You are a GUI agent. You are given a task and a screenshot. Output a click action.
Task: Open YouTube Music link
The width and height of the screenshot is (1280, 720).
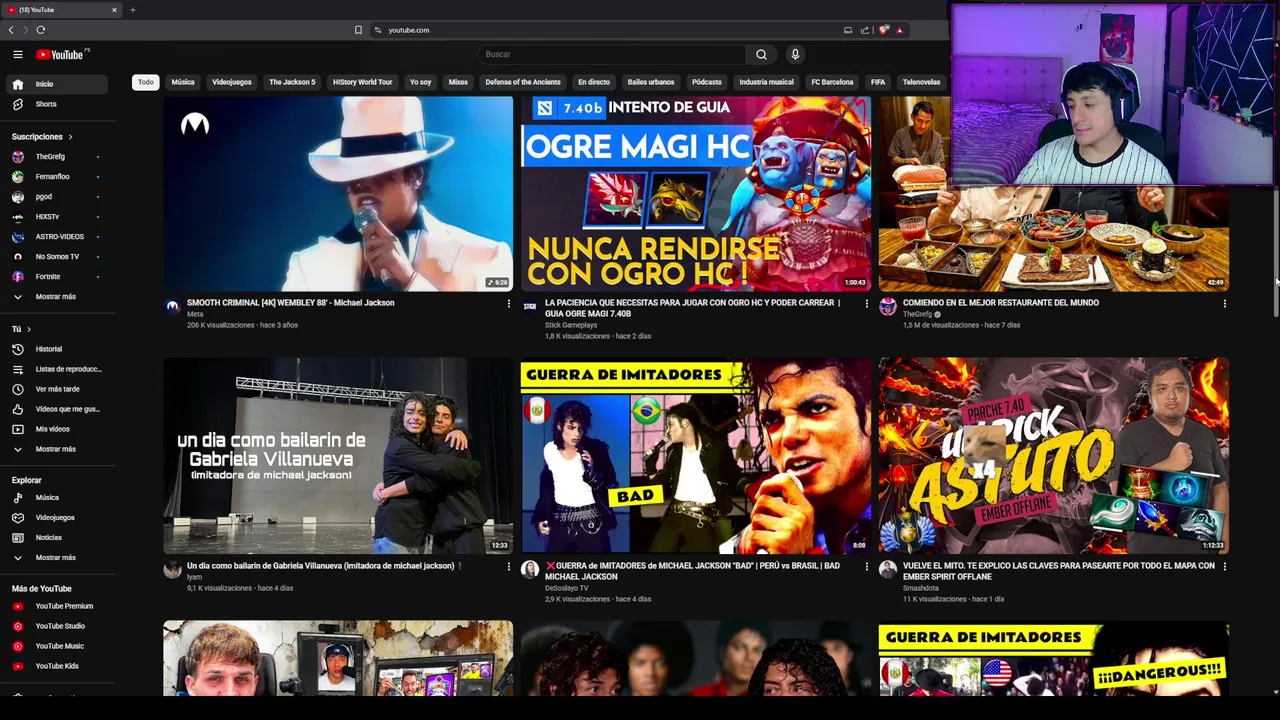pos(58,646)
